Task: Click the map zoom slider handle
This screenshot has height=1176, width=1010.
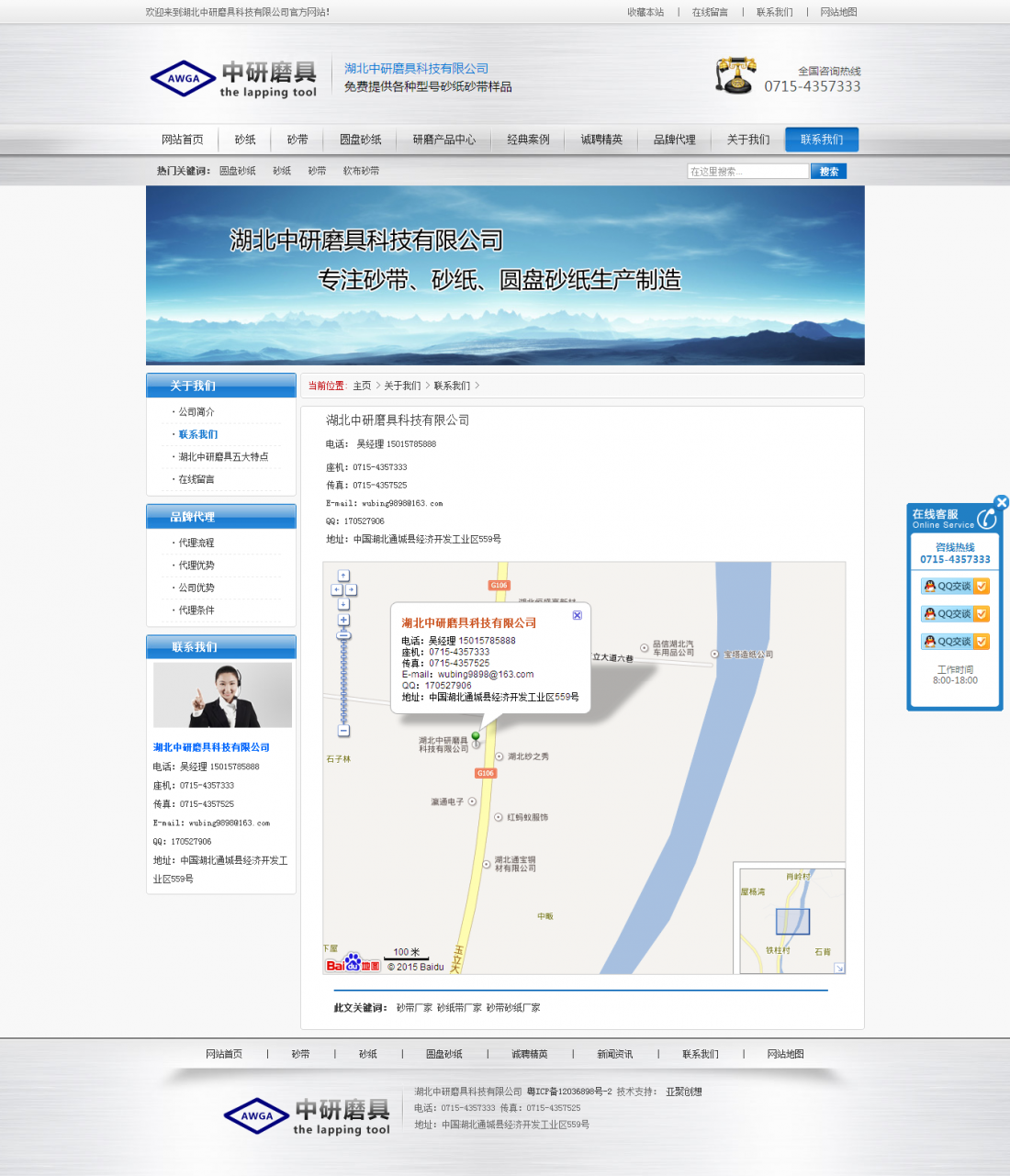Action: click(x=343, y=634)
